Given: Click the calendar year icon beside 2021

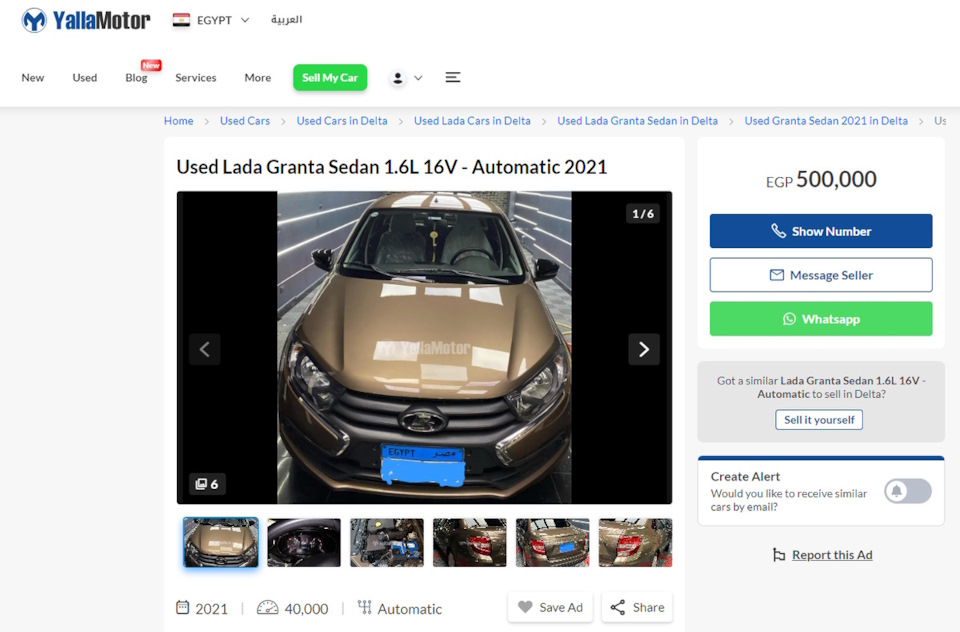Looking at the screenshot, I should tap(182, 608).
